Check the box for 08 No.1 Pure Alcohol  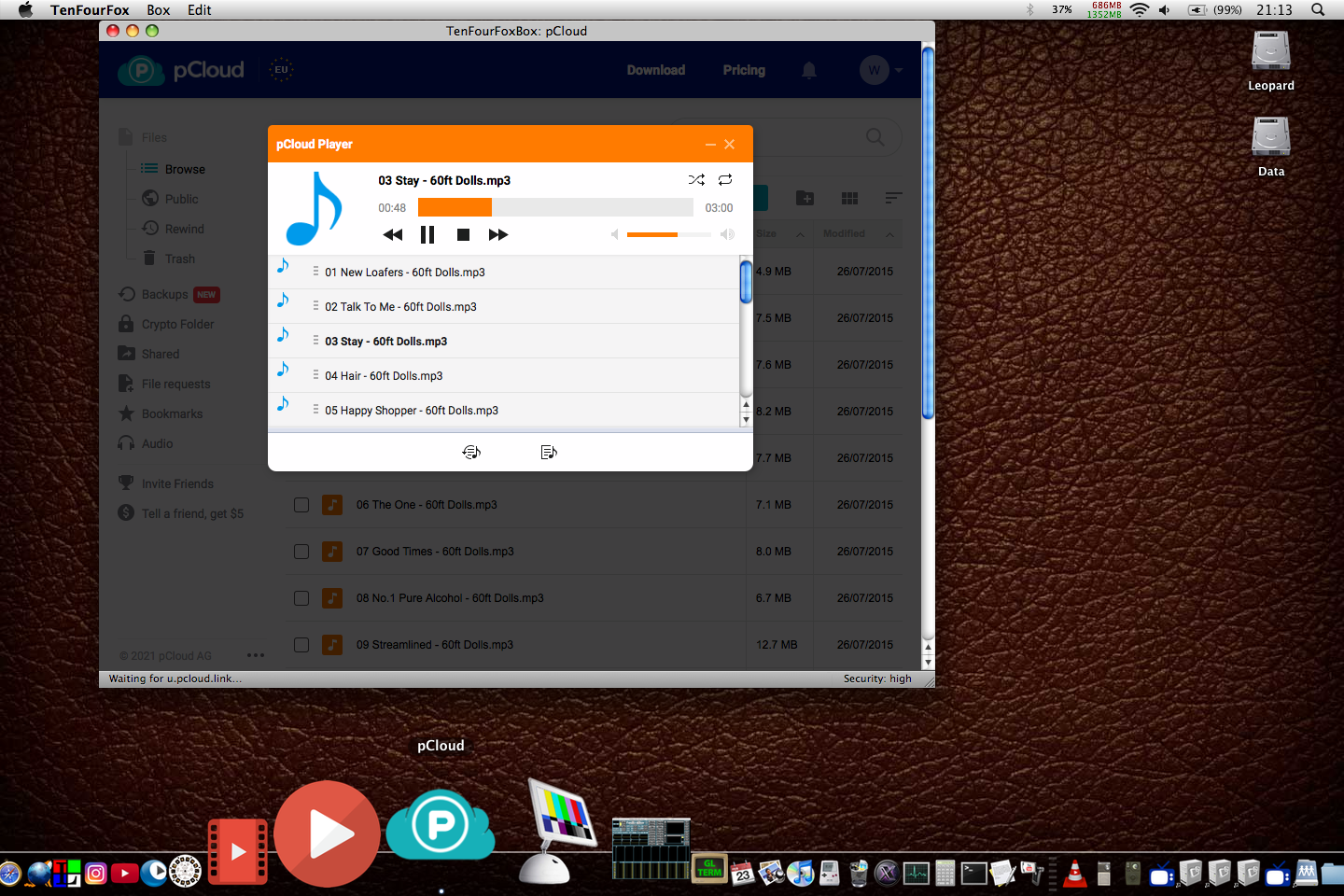coord(301,598)
